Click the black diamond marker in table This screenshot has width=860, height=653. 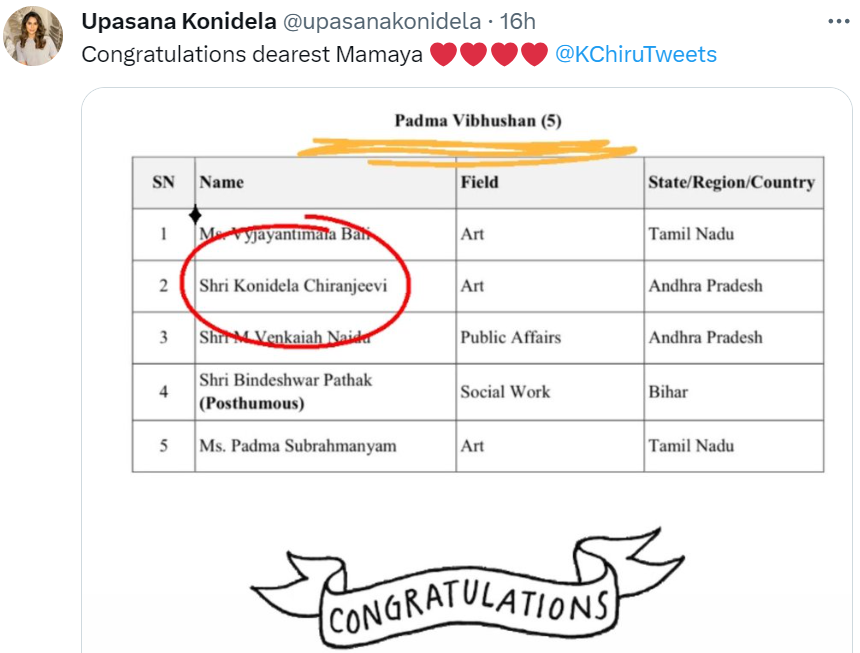coord(195,215)
